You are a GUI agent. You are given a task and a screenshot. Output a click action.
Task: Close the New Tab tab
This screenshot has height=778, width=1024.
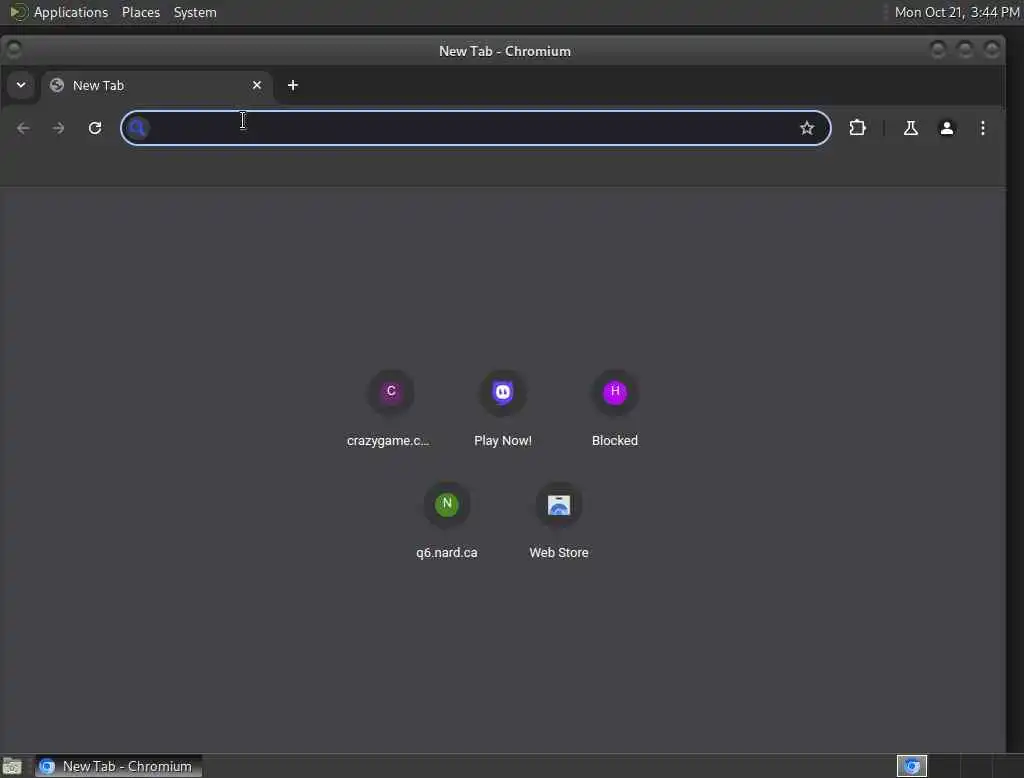[x=257, y=85]
